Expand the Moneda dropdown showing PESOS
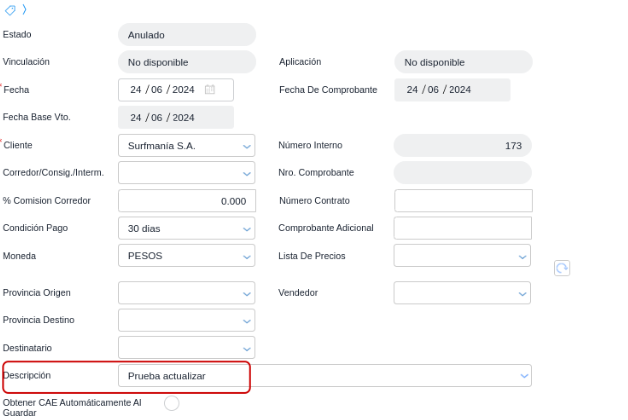 pyautogui.click(x=247, y=256)
